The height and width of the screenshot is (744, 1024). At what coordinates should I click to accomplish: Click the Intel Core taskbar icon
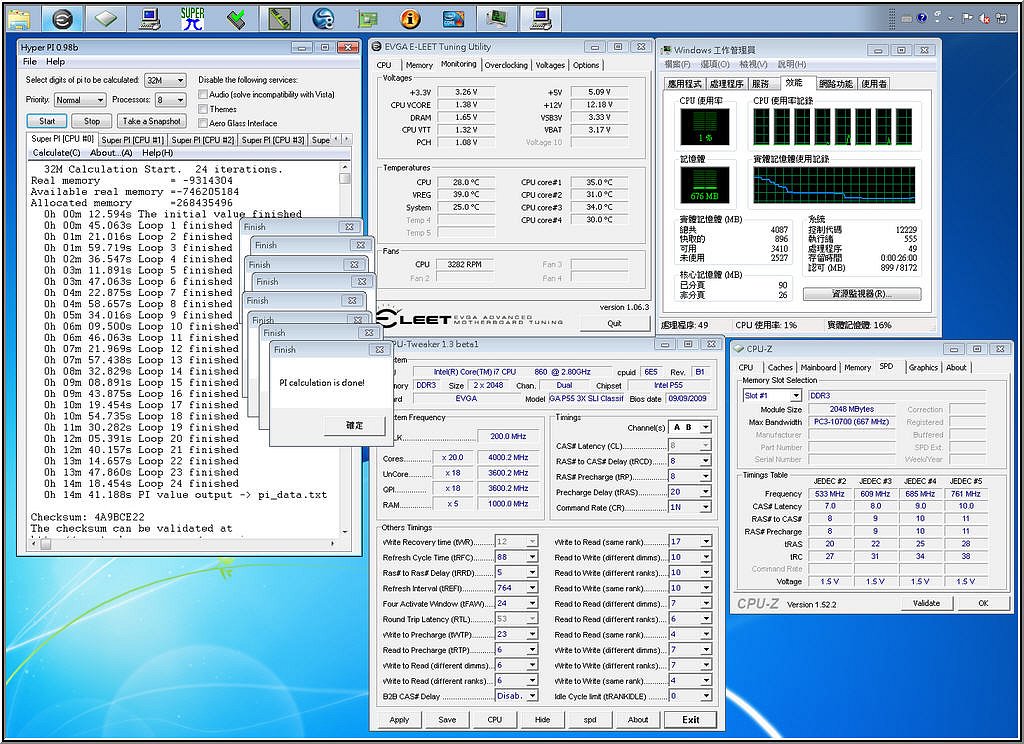click(453, 18)
